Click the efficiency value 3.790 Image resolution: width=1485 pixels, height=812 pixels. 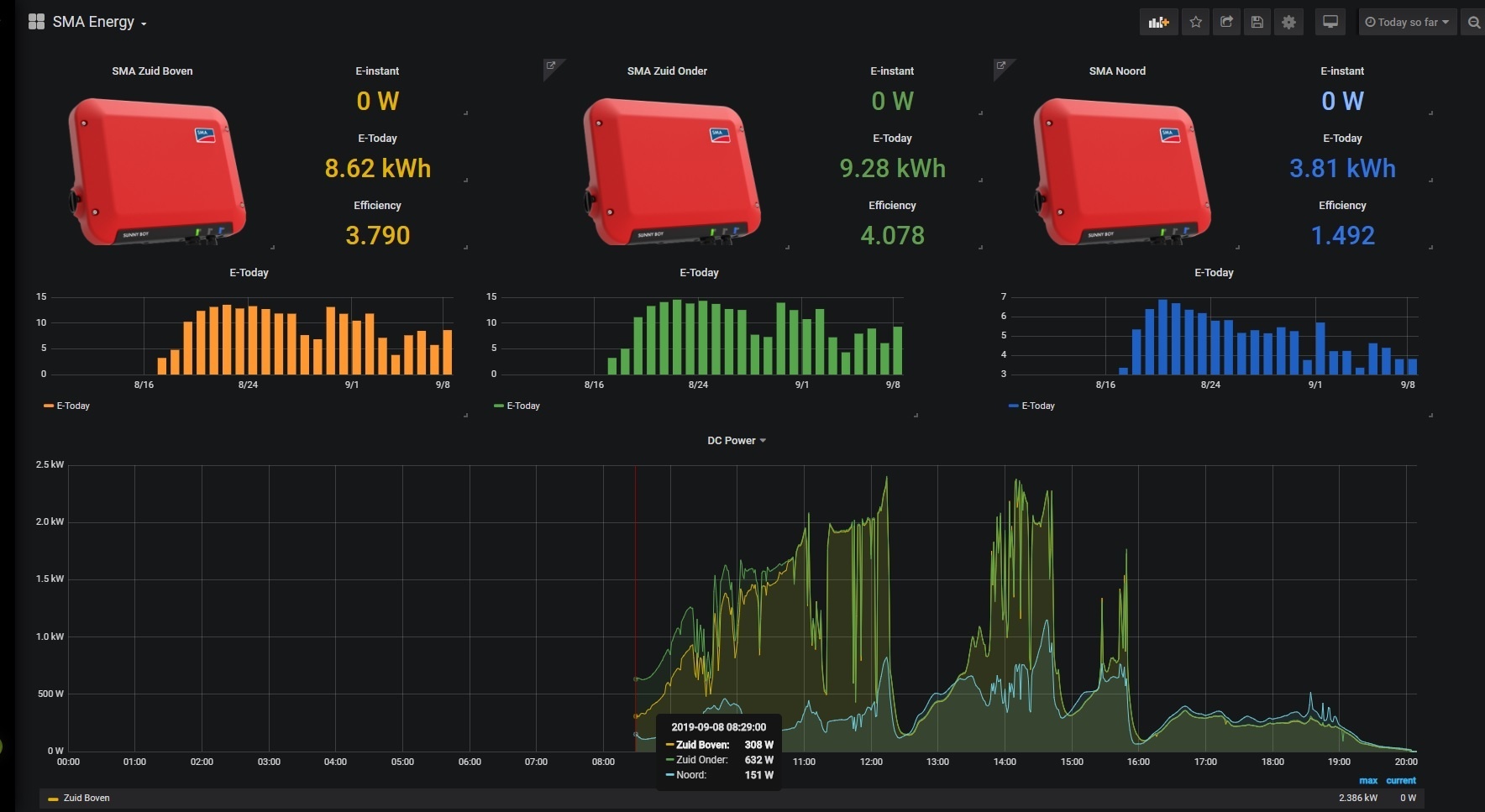click(378, 236)
